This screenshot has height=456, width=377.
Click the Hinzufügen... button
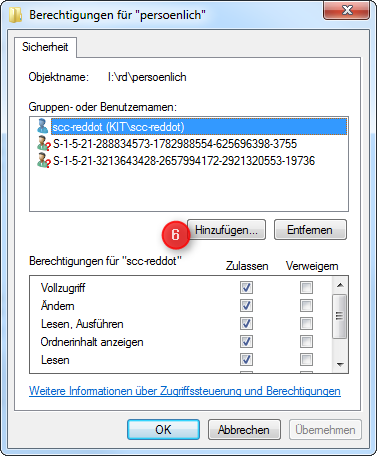(226, 230)
